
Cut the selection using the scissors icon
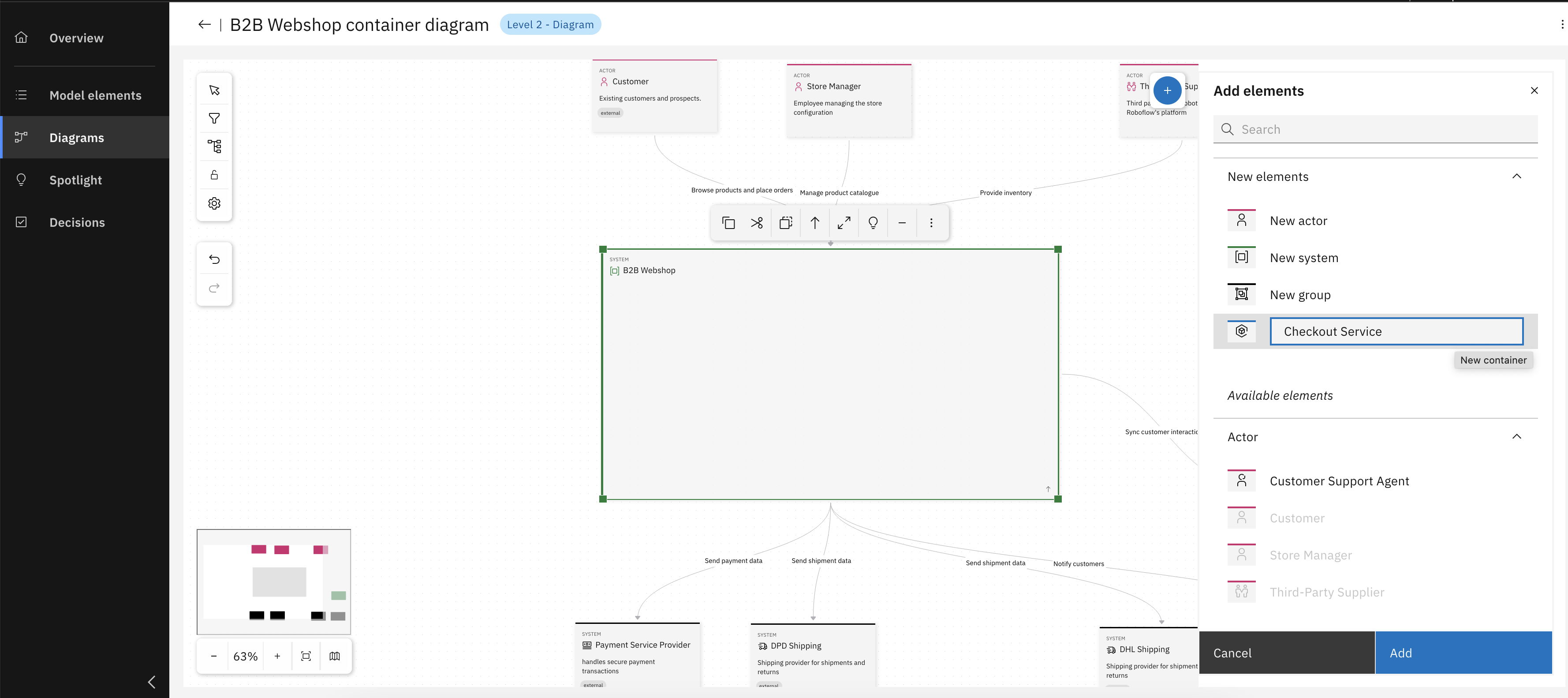tap(757, 222)
